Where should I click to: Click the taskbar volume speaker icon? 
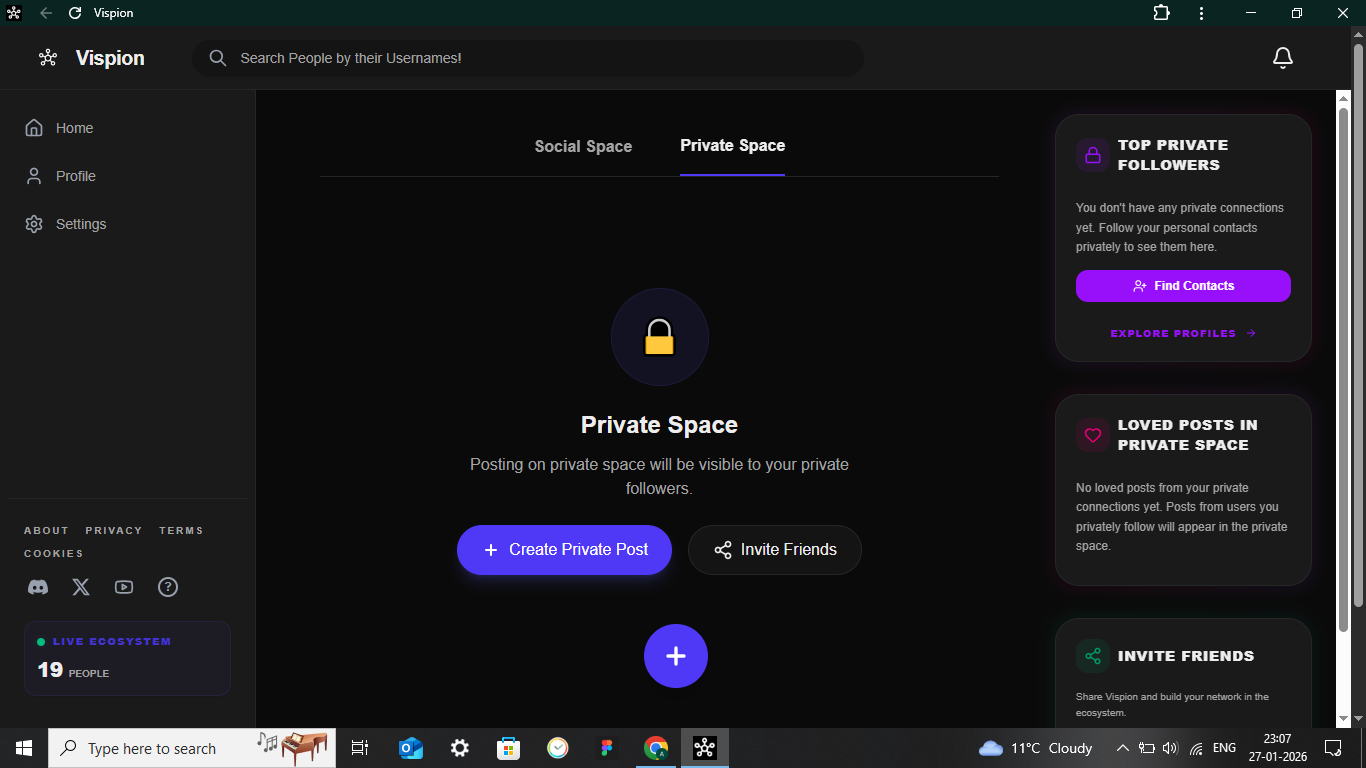(1171, 748)
